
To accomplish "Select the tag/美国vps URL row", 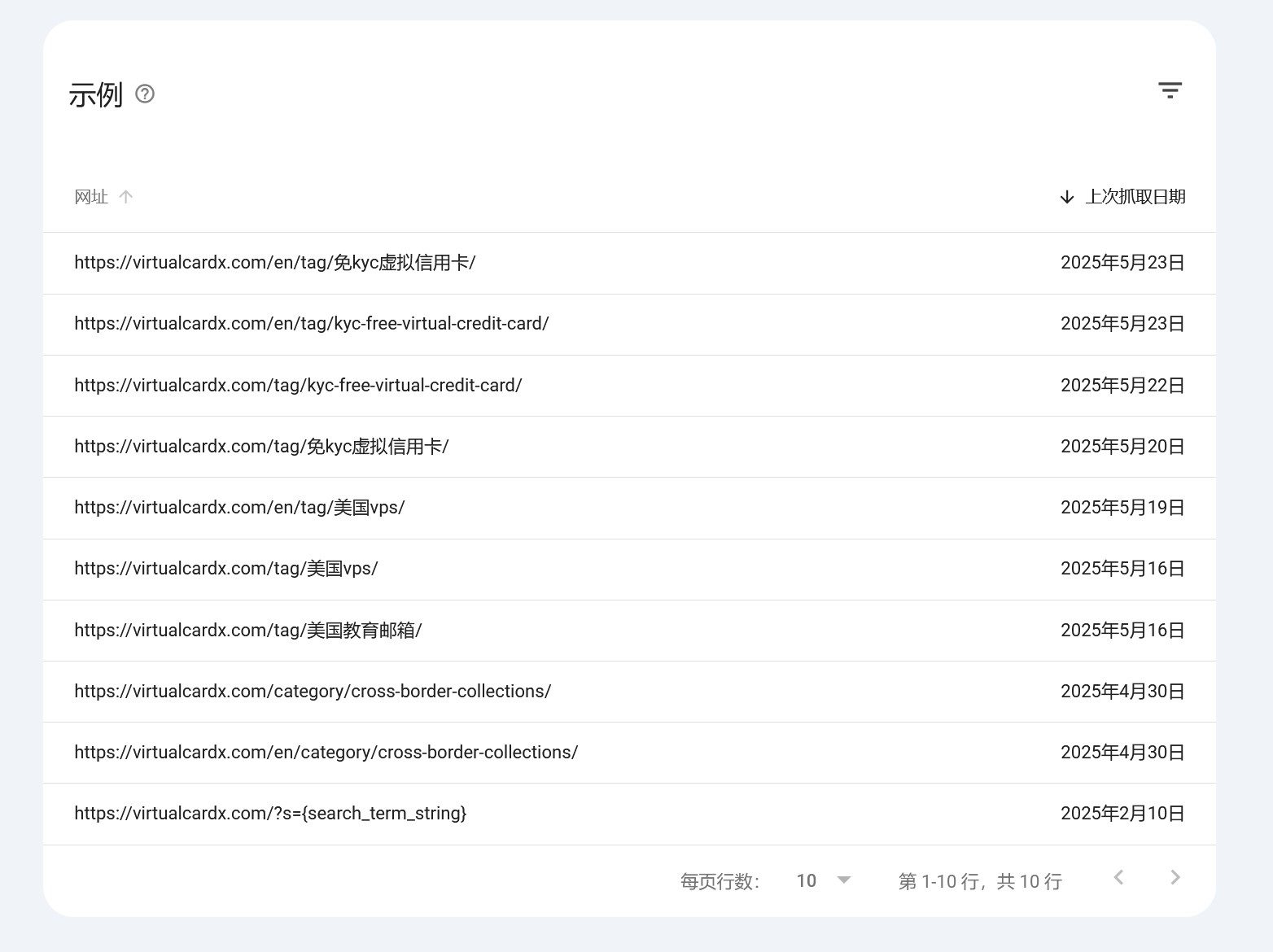I will click(629, 569).
